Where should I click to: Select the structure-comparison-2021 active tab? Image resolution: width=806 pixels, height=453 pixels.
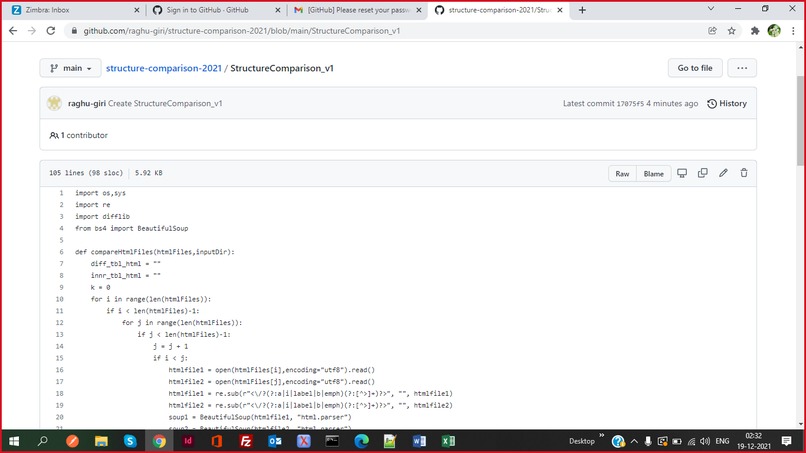tap(499, 10)
